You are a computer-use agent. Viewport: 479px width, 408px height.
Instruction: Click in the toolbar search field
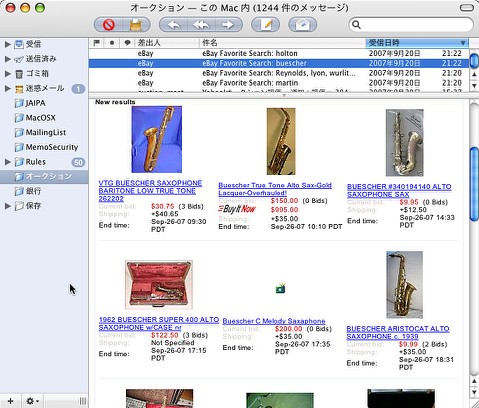[x=411, y=25]
